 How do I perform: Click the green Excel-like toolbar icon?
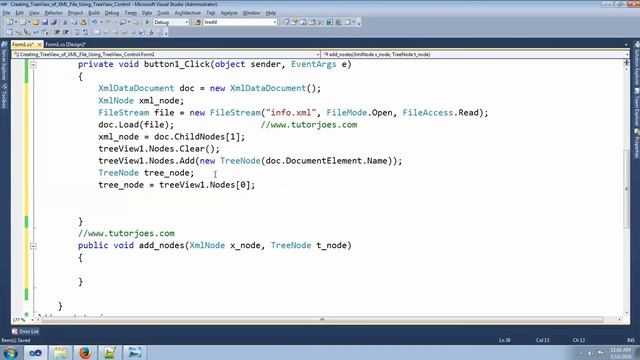[x=329, y=22]
